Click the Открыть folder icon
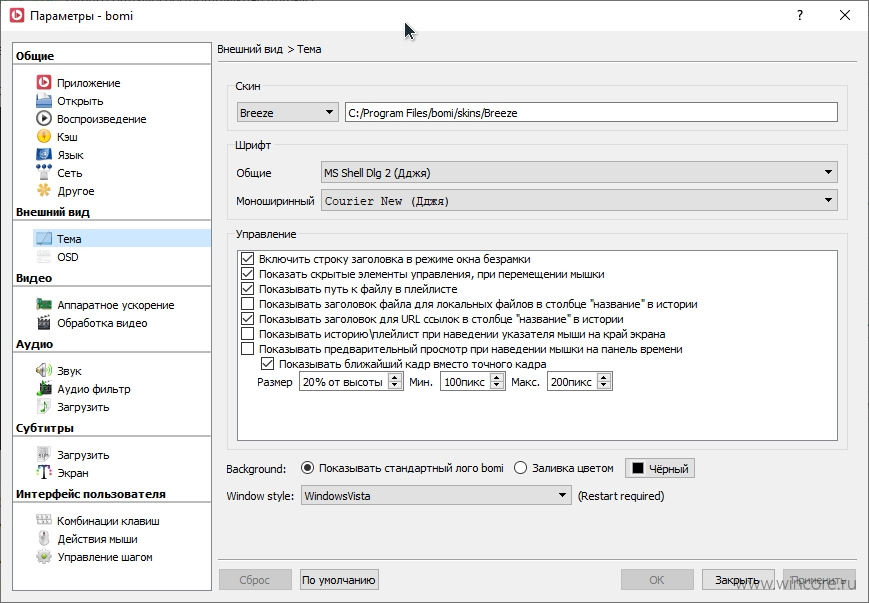 [x=44, y=101]
